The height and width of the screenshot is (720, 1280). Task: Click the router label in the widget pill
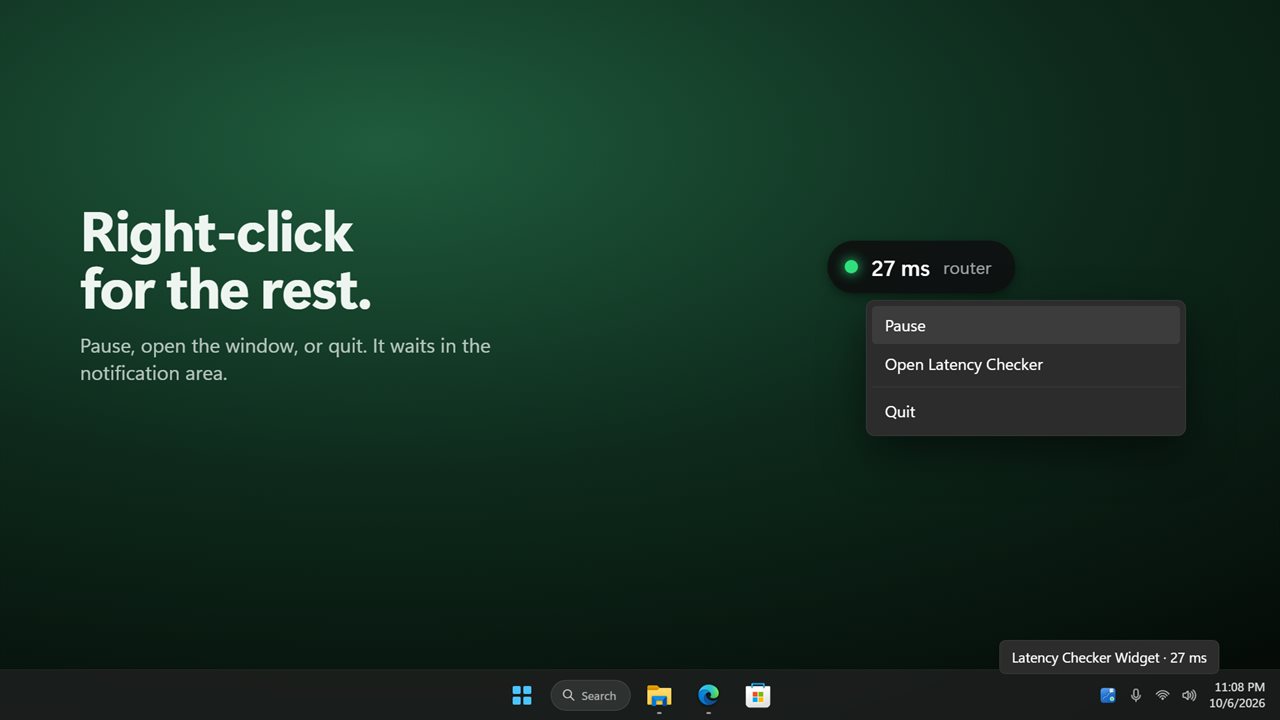967,268
